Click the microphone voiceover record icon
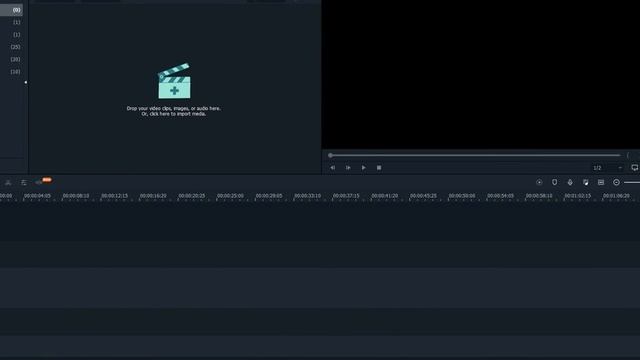The height and width of the screenshot is (360, 640). [570, 182]
